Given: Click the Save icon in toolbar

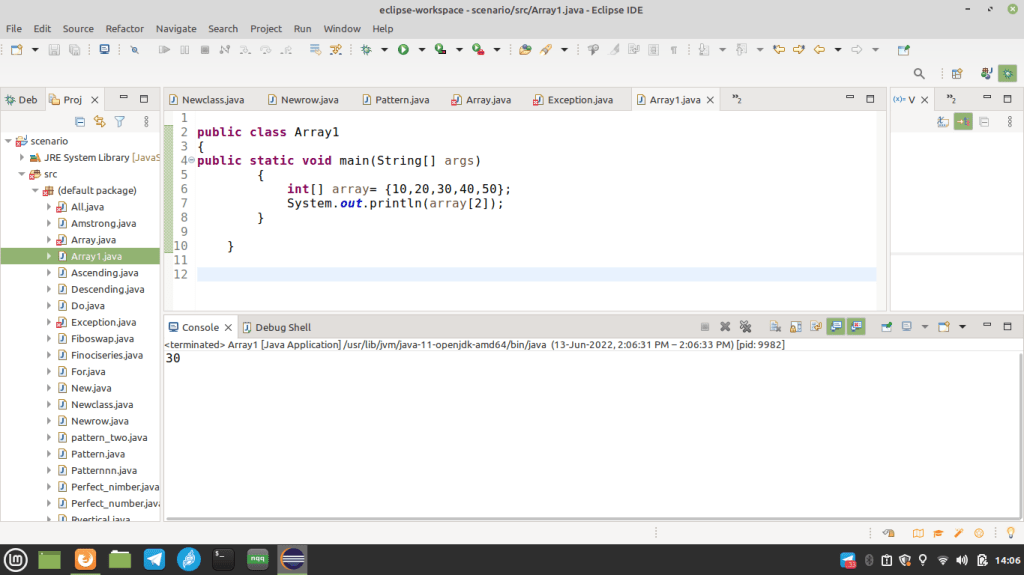Looking at the screenshot, I should [x=54, y=50].
